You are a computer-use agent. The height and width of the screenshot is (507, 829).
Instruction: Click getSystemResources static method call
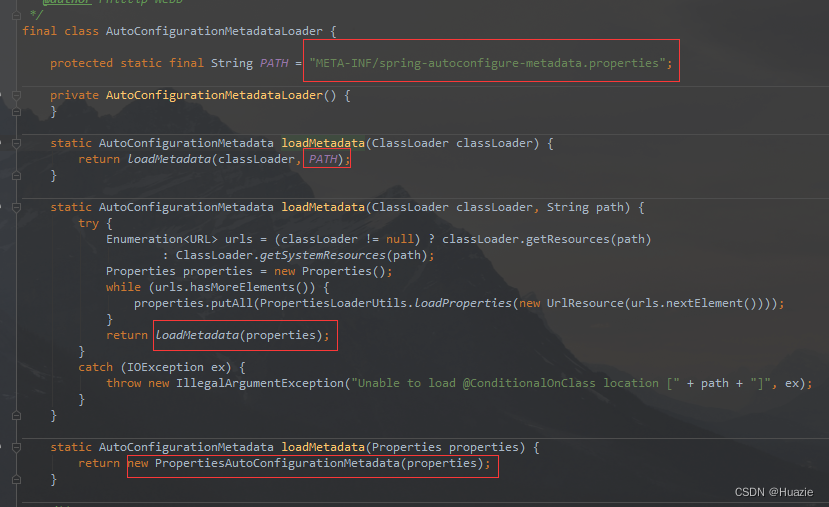pos(323,255)
